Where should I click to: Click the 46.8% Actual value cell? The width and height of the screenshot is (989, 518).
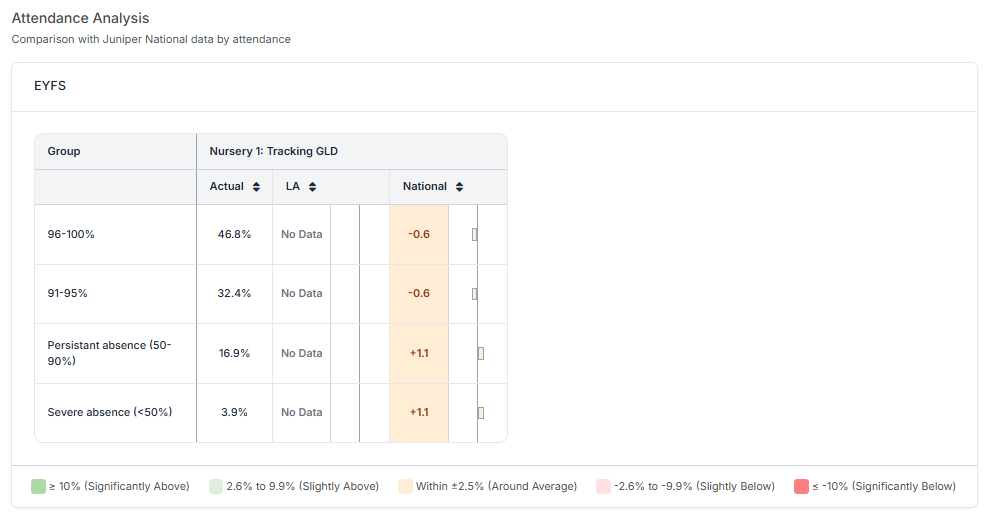(x=234, y=234)
